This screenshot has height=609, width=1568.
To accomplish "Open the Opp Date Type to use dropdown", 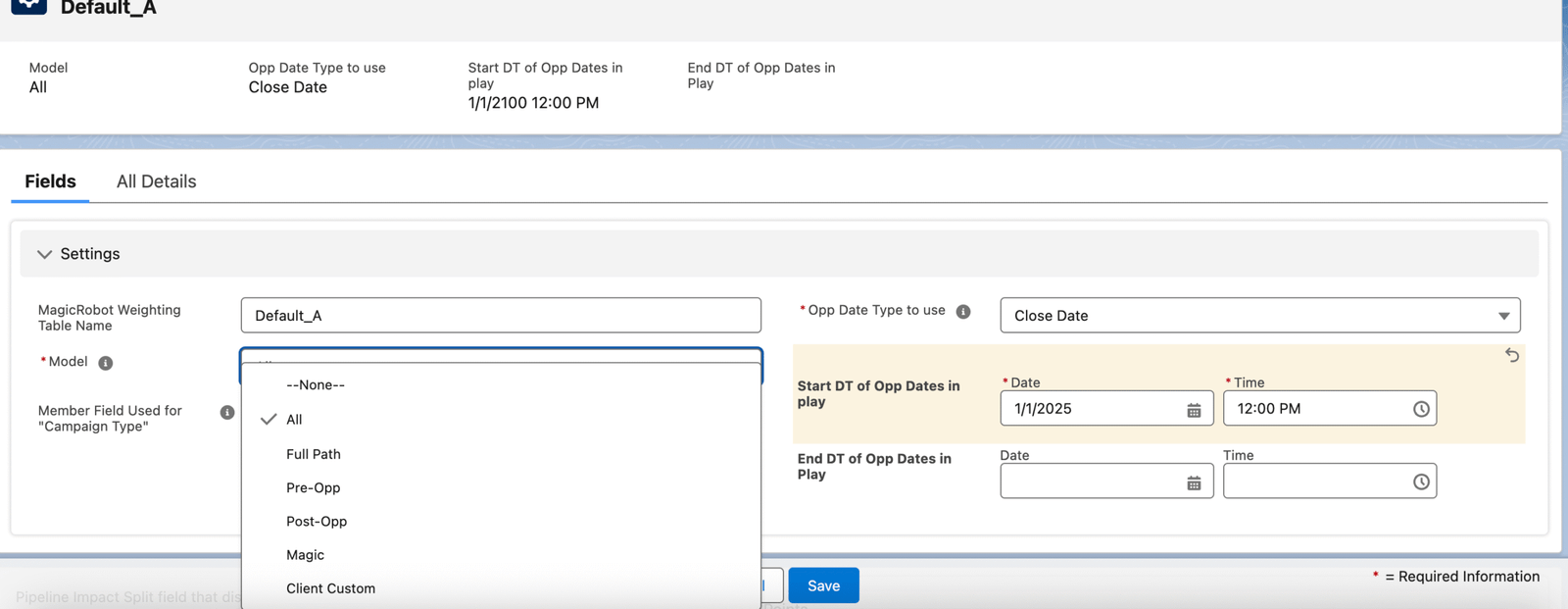I will 1260,316.
